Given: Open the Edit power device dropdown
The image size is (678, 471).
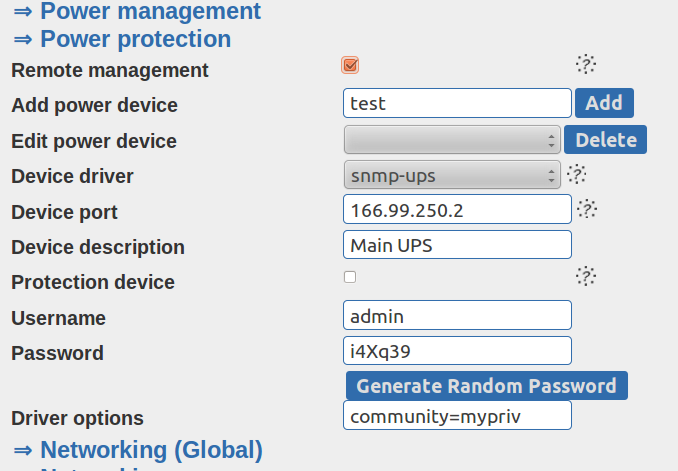Looking at the screenshot, I should pos(452,139).
